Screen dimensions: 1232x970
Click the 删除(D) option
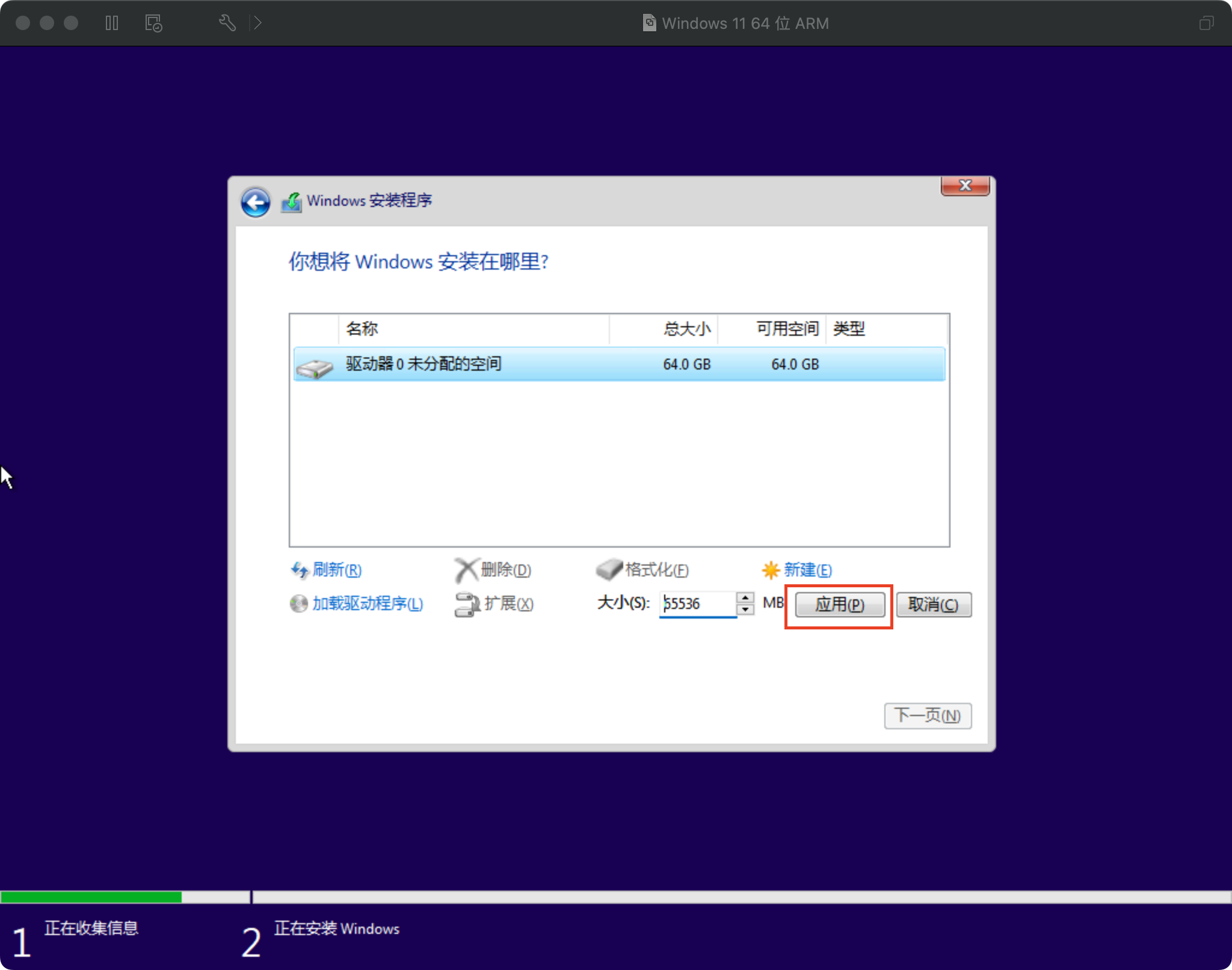click(506, 569)
